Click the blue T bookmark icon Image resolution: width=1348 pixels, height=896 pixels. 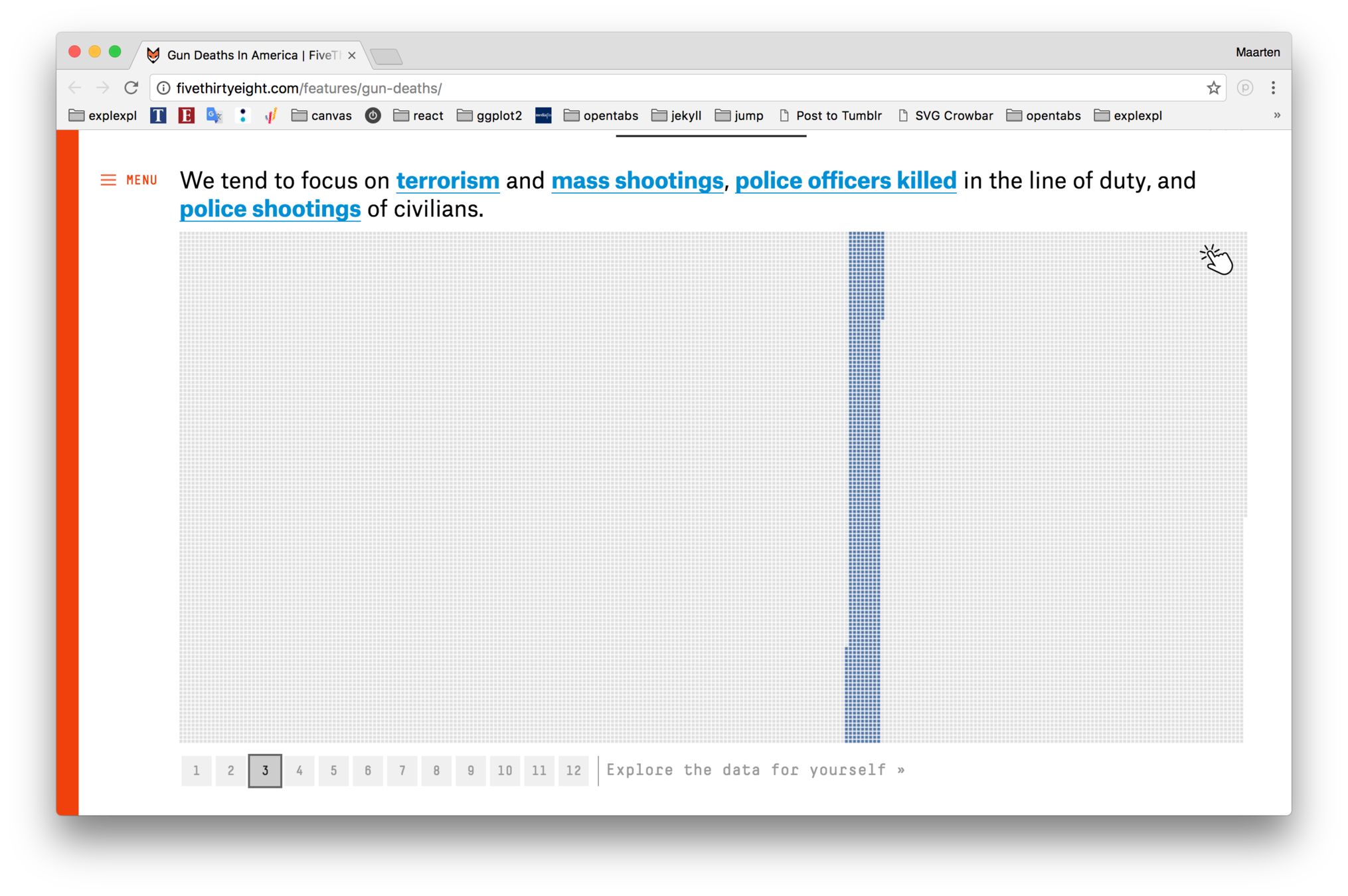click(x=158, y=115)
